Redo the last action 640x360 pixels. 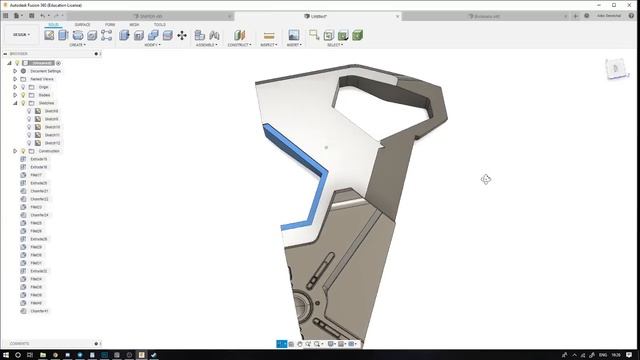click(x=56, y=16)
